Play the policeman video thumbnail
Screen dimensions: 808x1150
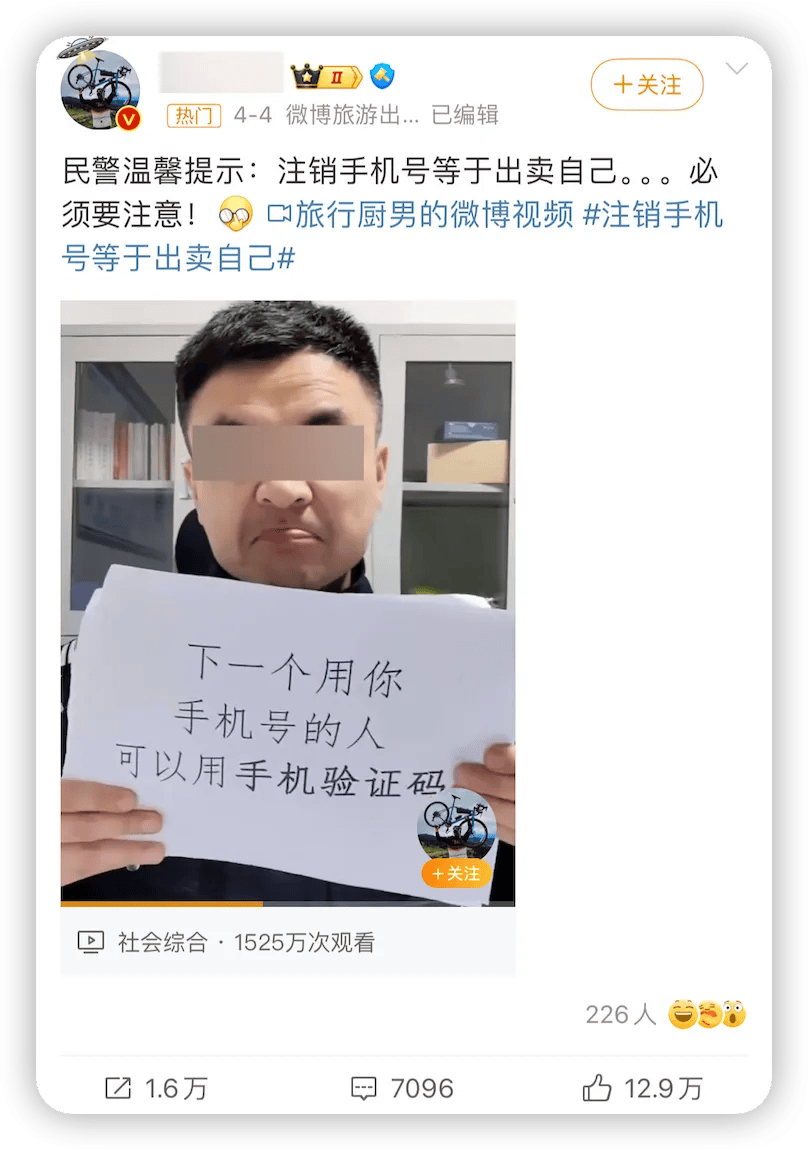[287, 603]
